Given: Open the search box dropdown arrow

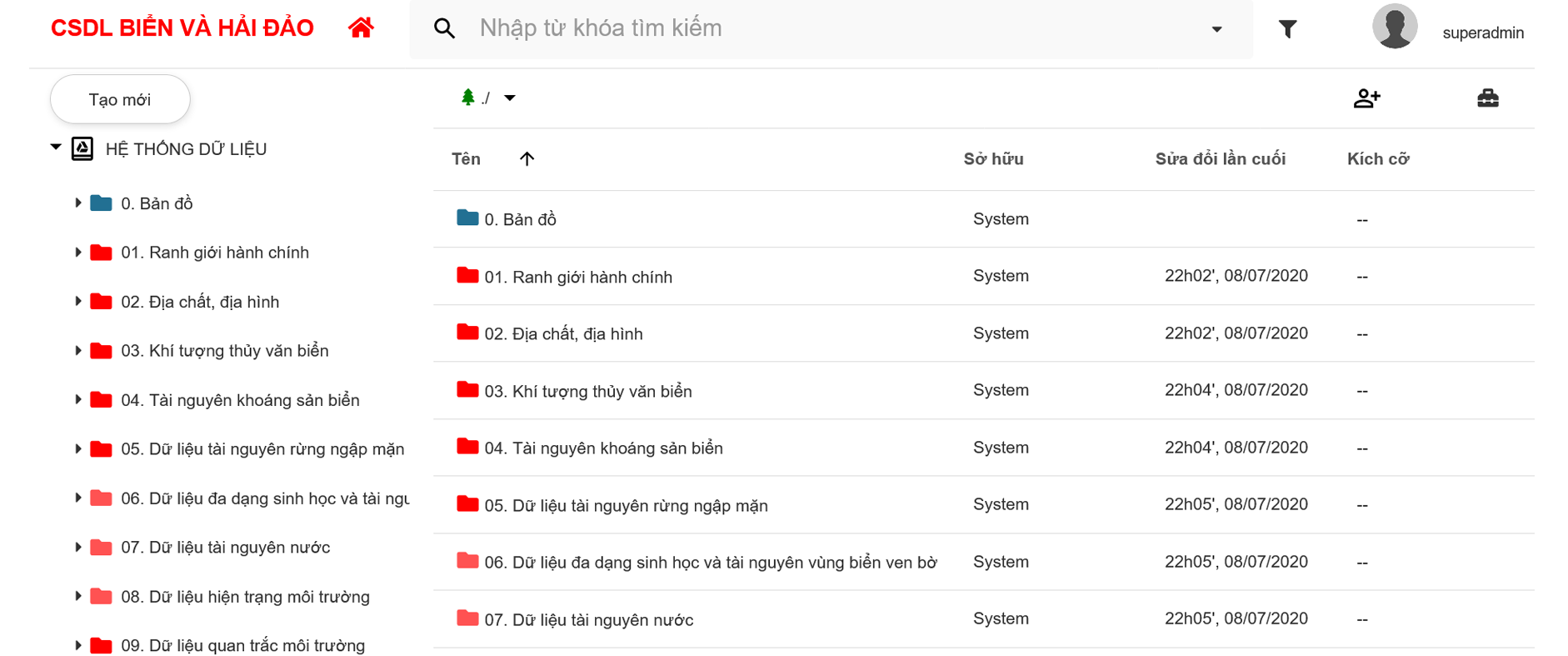Looking at the screenshot, I should coord(1216,29).
